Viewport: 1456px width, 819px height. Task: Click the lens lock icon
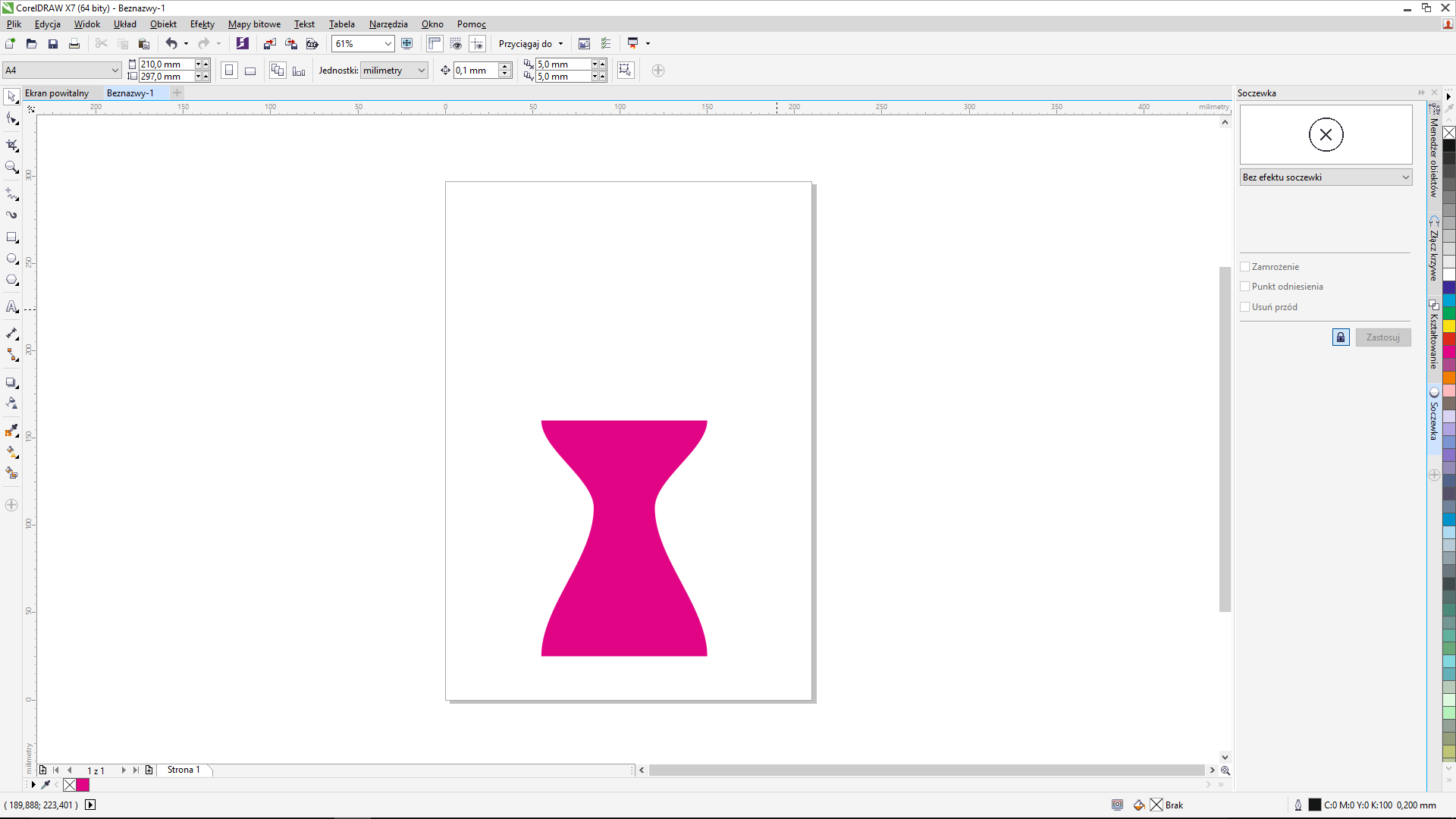coord(1340,337)
